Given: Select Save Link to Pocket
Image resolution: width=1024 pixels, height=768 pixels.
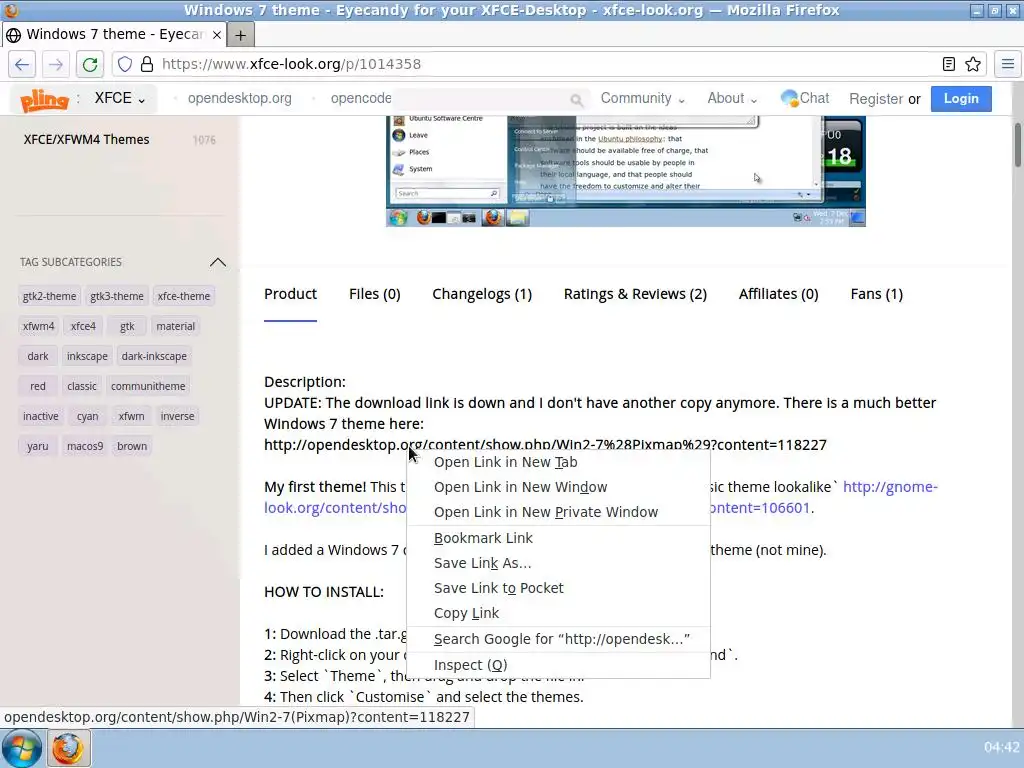Looking at the screenshot, I should point(558,588).
